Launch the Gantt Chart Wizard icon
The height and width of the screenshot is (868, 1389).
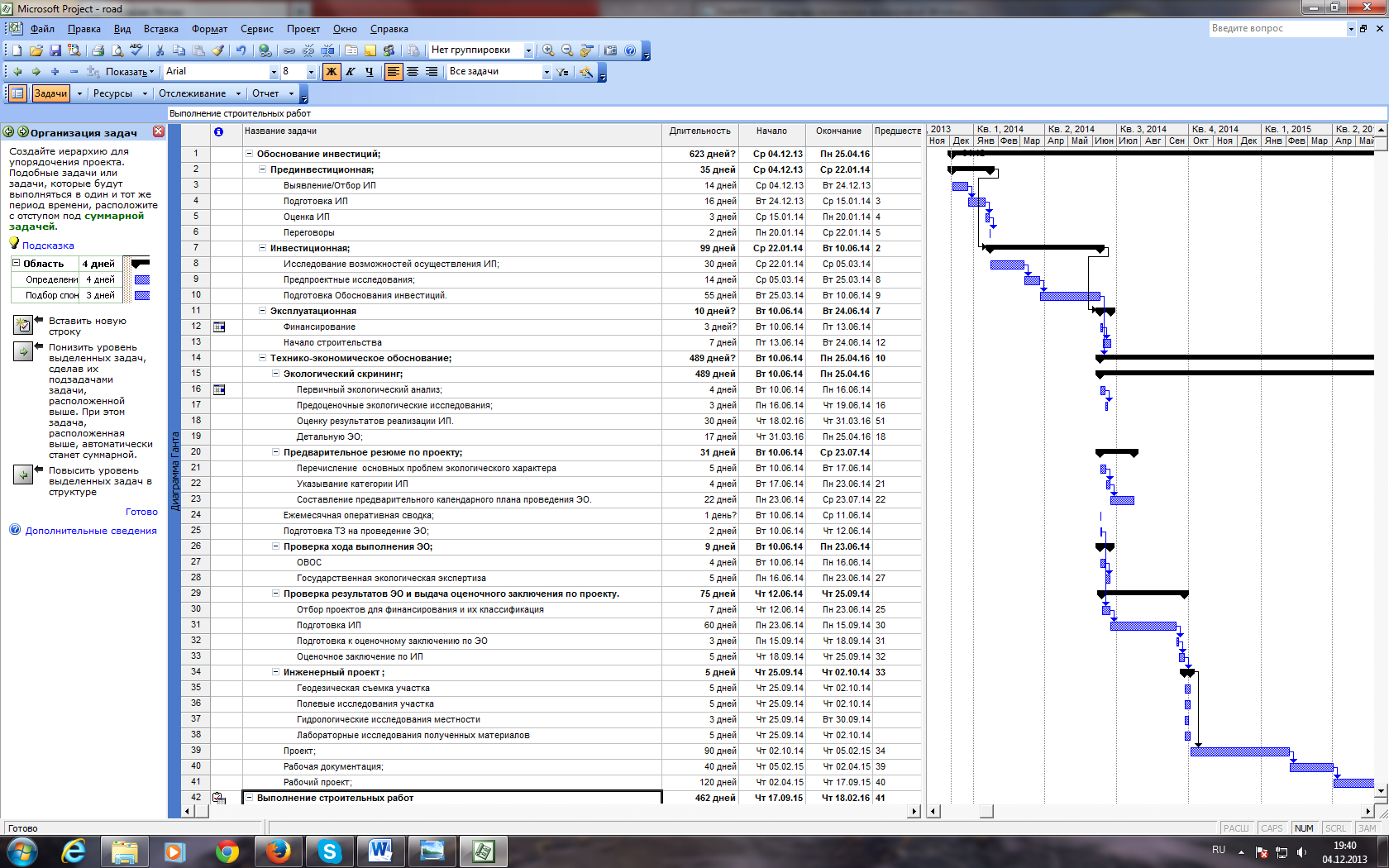586,72
